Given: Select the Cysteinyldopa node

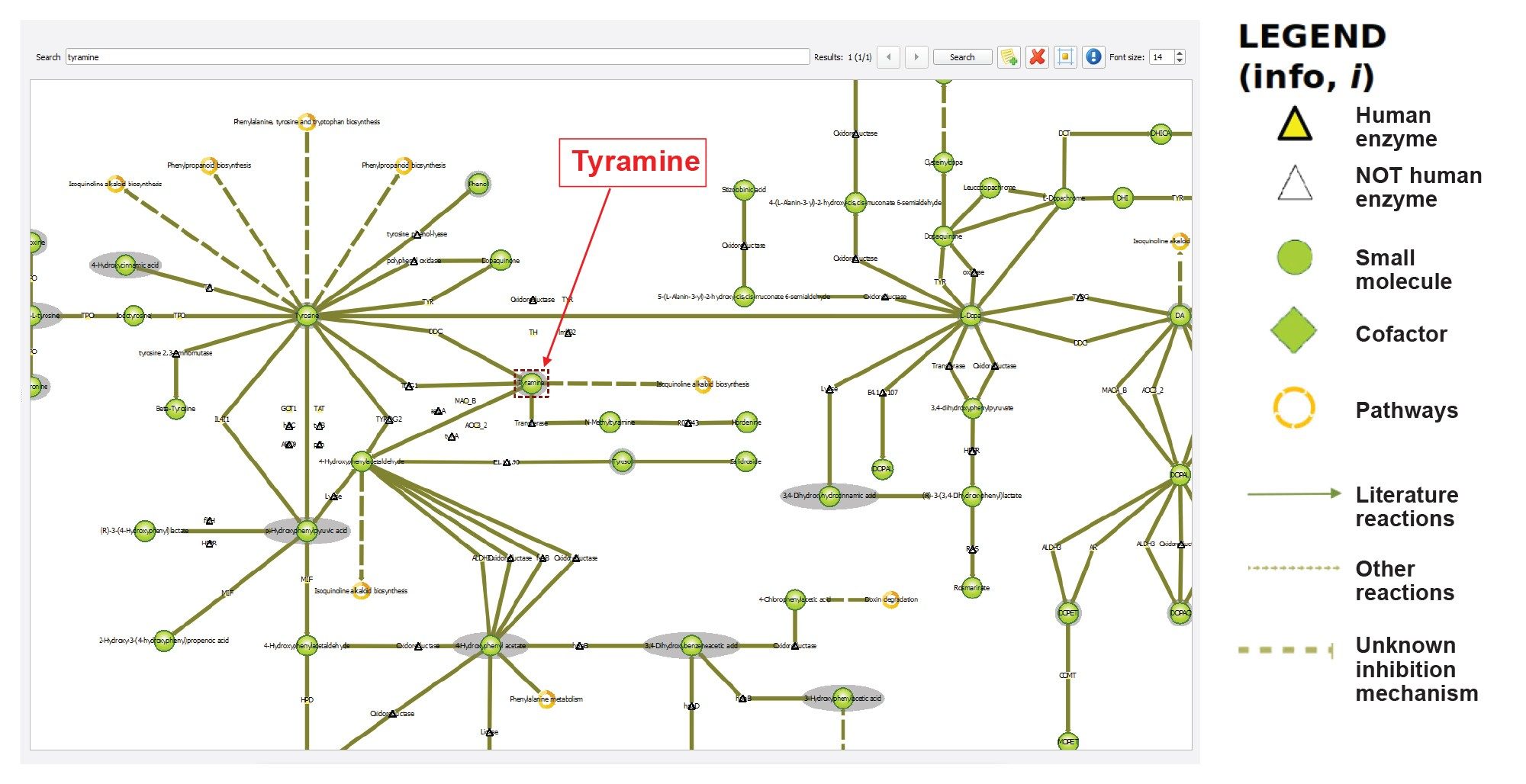Looking at the screenshot, I should pos(944,162).
